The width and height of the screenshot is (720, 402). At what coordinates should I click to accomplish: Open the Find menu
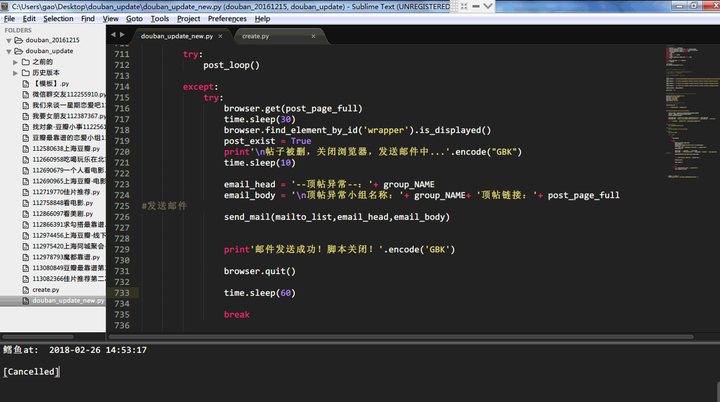[88, 19]
